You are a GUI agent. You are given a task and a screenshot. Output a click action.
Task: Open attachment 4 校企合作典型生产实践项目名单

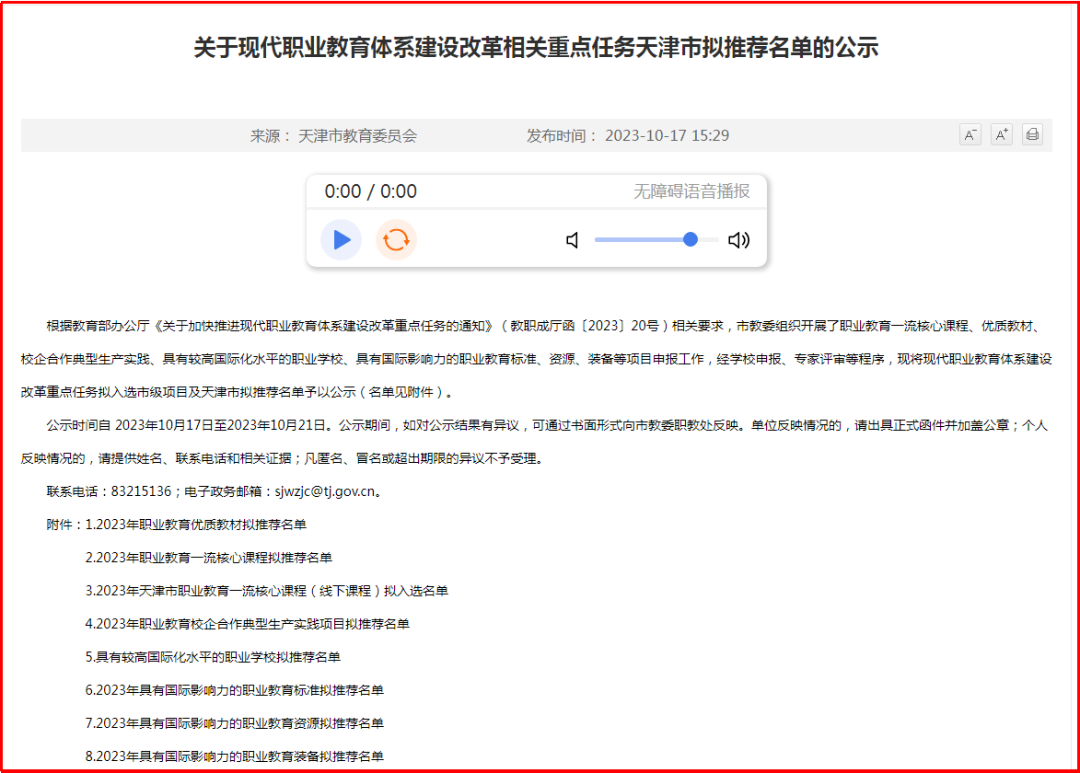pos(247,624)
